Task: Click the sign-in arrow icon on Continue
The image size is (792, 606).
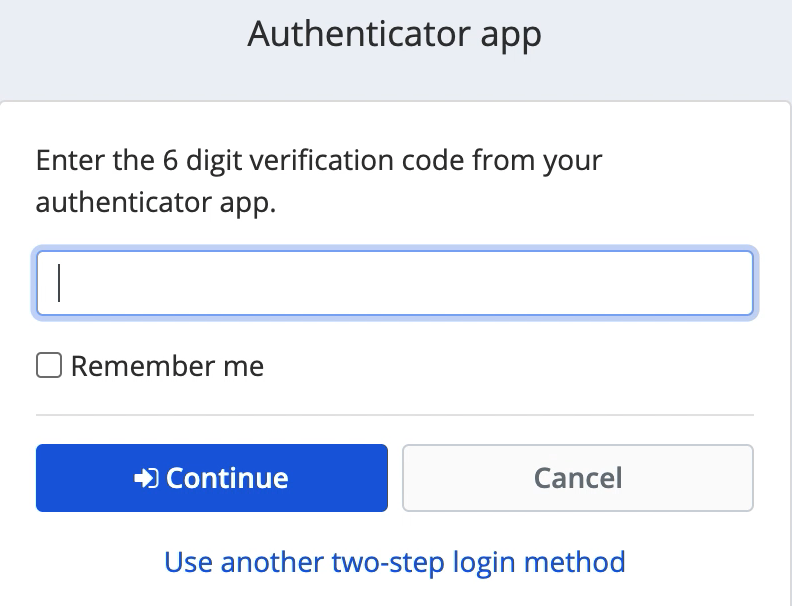Action: pyautogui.click(x=146, y=478)
